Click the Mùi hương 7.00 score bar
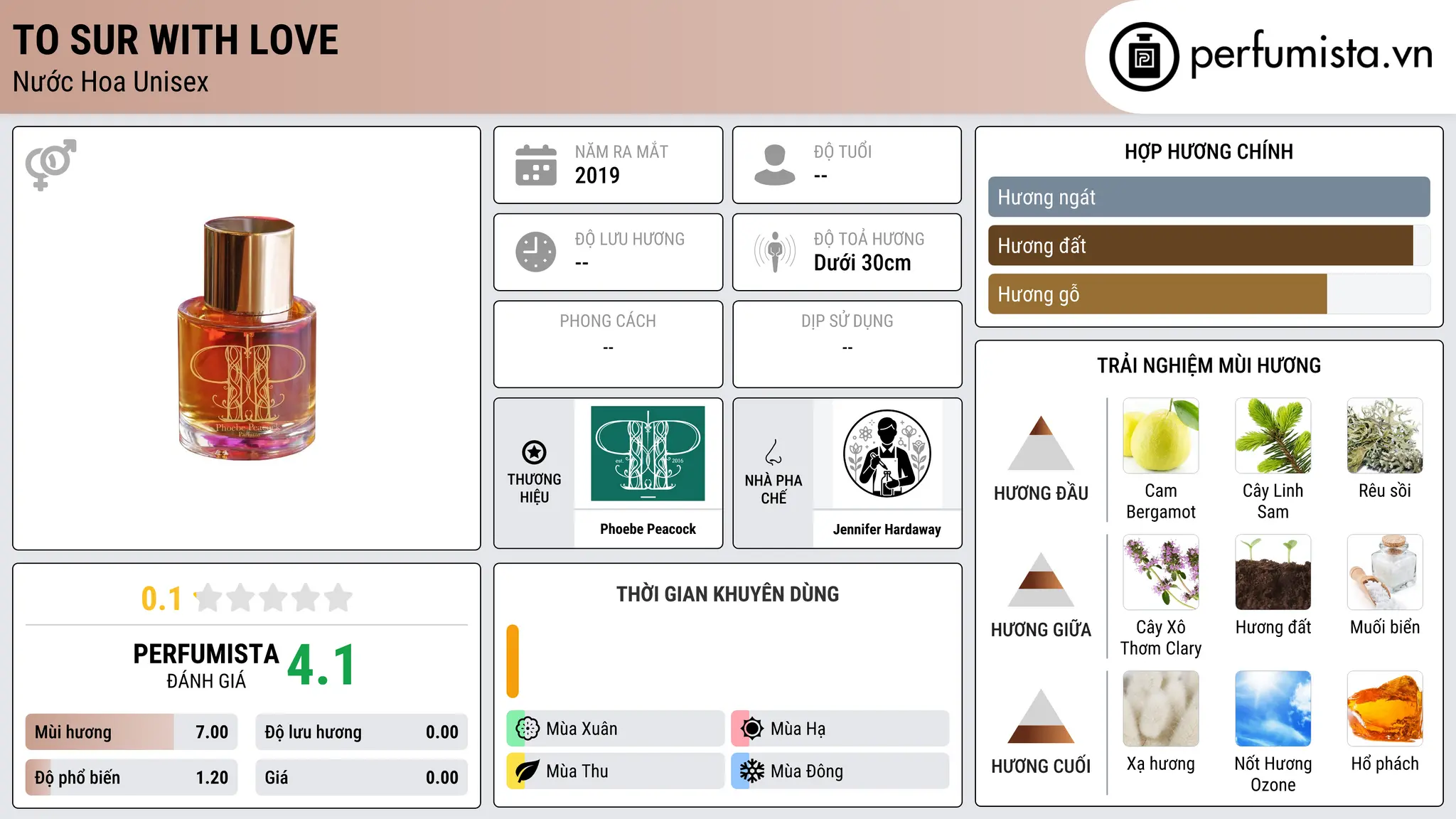Screen dimensions: 1456x819 tap(132, 732)
